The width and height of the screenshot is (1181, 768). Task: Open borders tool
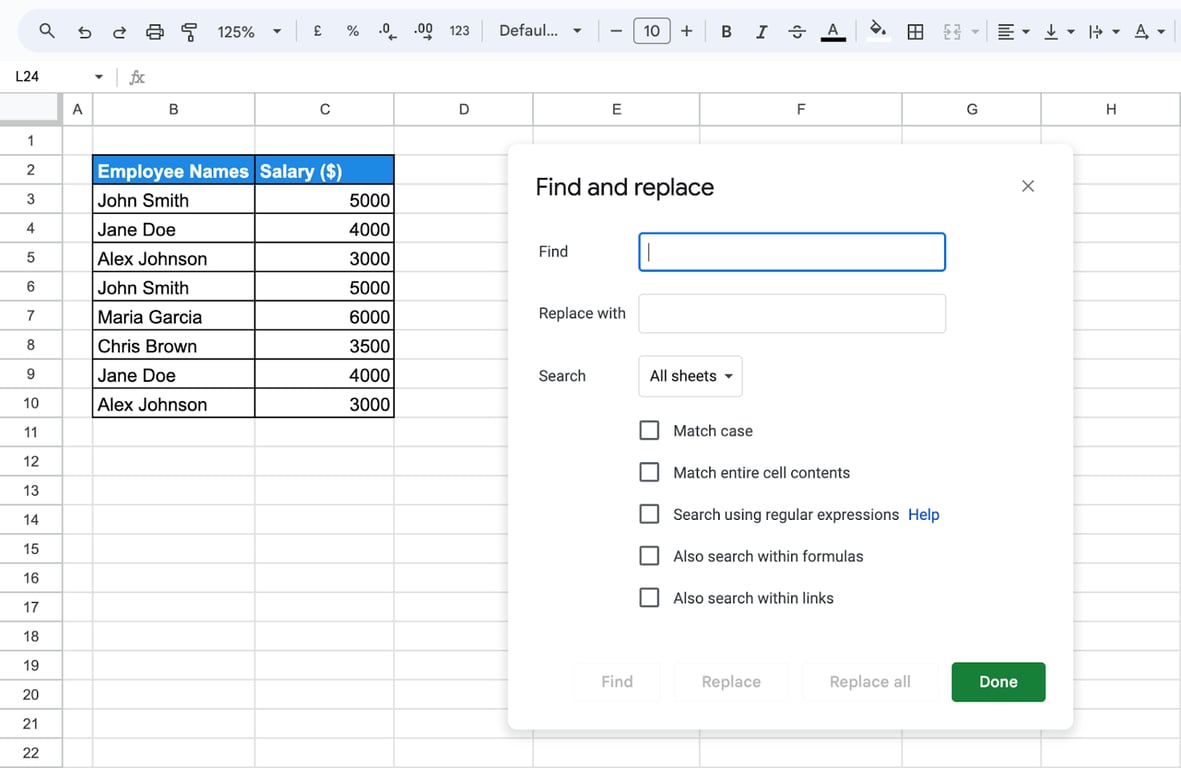point(915,32)
